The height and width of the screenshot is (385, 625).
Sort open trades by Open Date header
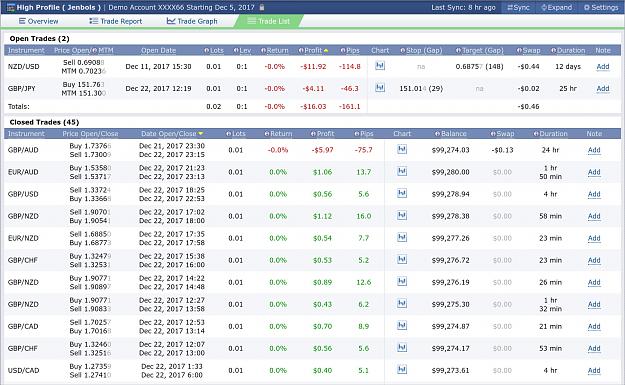pyautogui.click(x=158, y=50)
